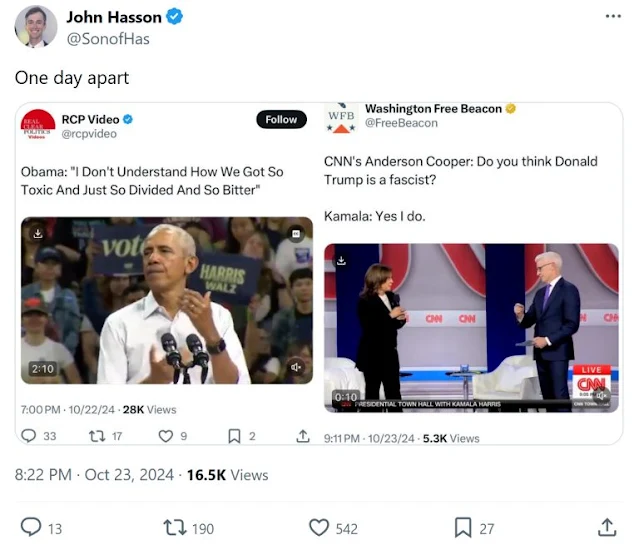Play the Obama rally video thumbnail

[x=167, y=300]
